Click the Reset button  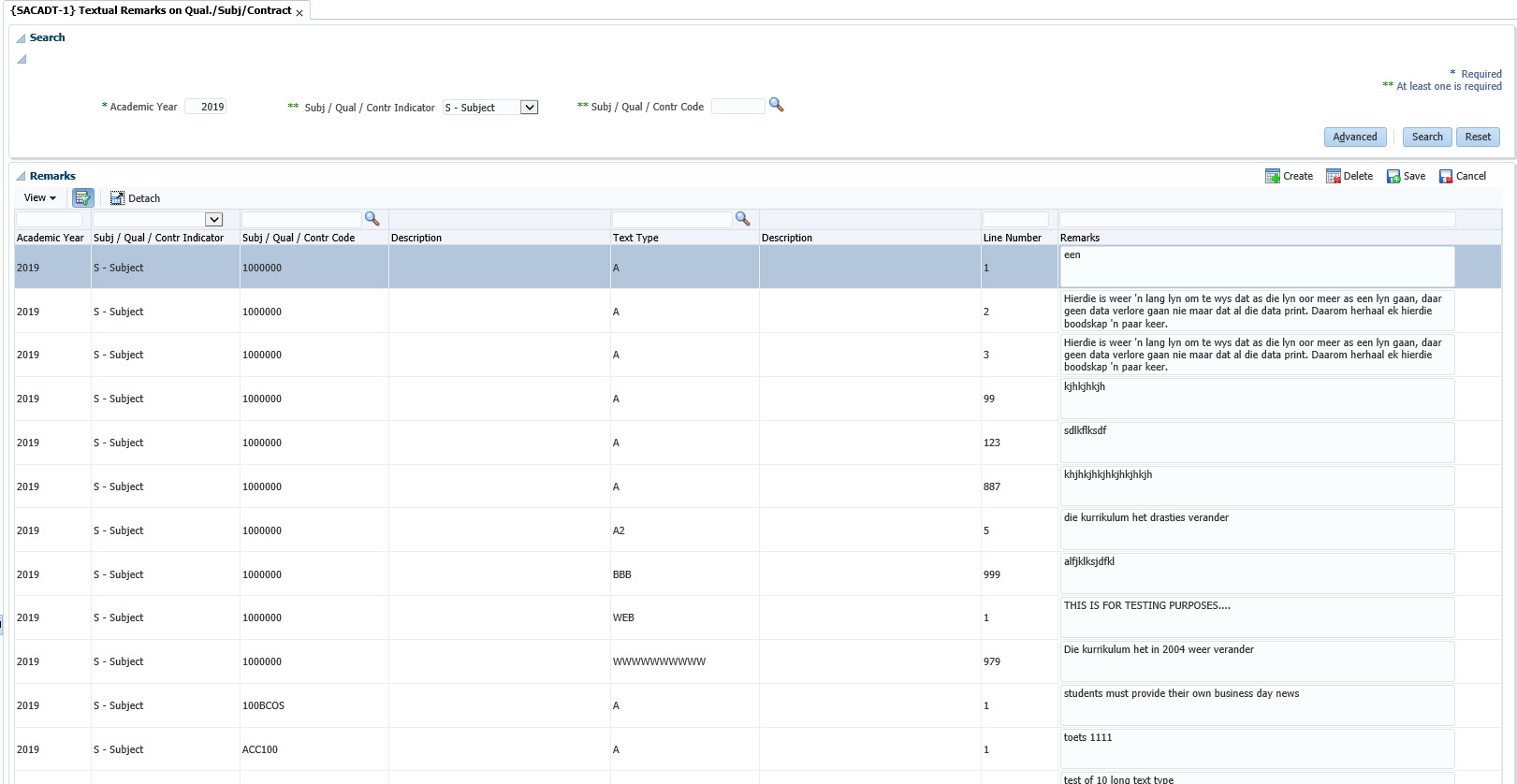pos(1478,137)
